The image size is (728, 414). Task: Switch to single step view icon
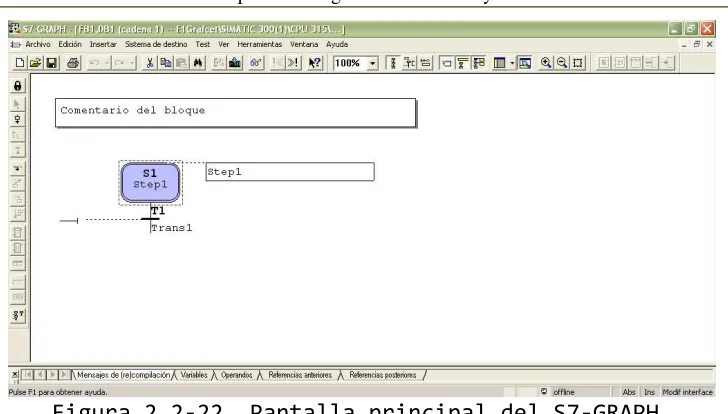point(409,63)
